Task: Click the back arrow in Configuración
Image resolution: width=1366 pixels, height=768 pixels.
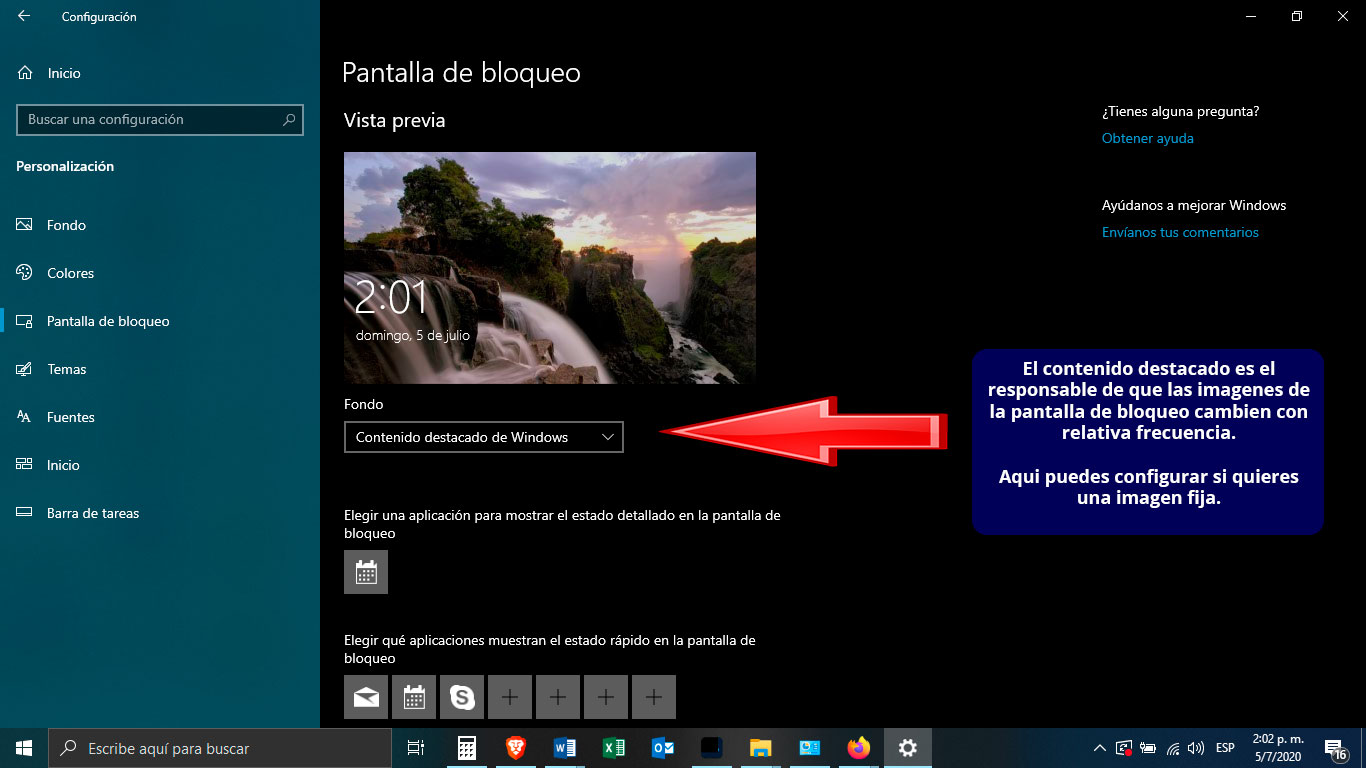Action: [24, 16]
